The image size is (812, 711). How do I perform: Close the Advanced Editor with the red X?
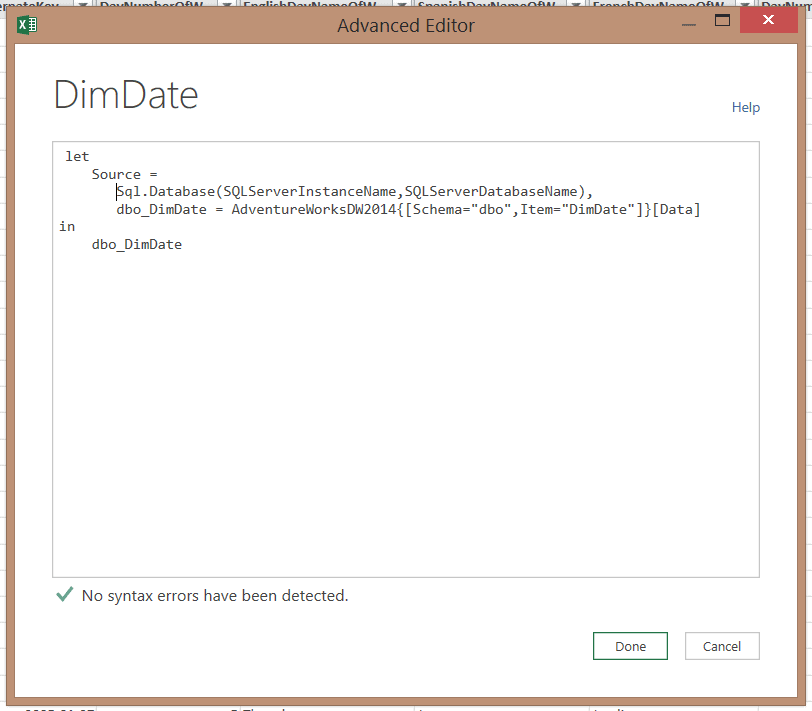point(769,21)
